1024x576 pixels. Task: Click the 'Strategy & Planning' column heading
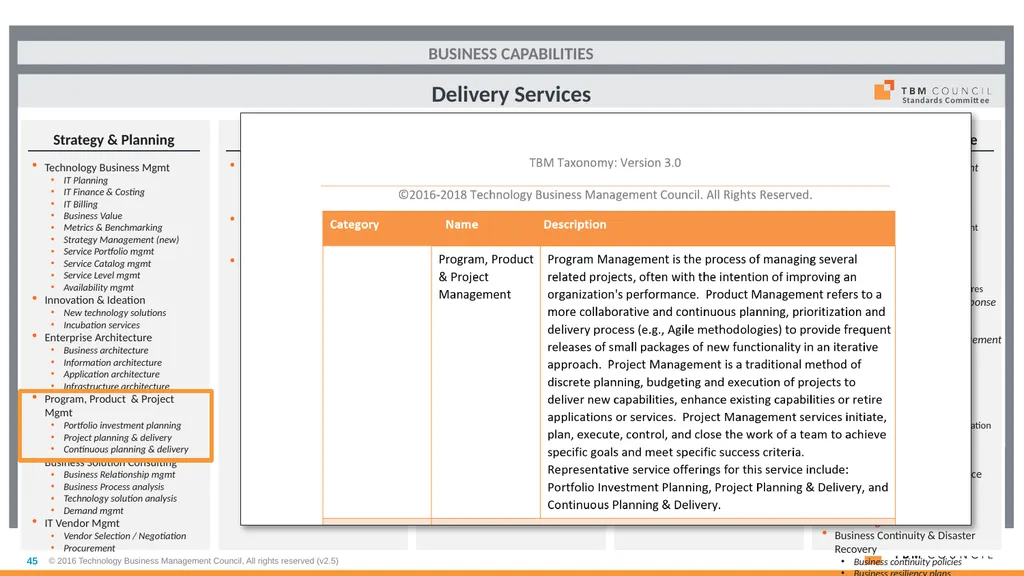114,140
